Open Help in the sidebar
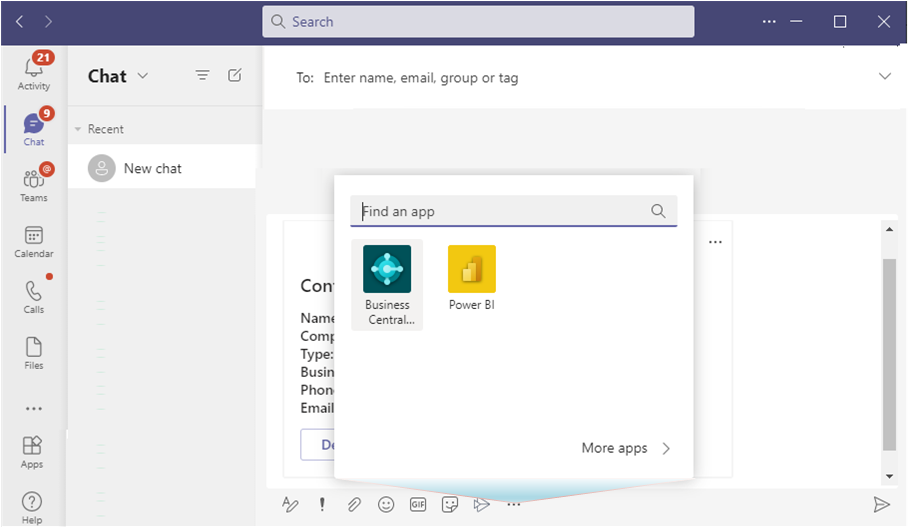The image size is (909, 528). click(x=32, y=508)
